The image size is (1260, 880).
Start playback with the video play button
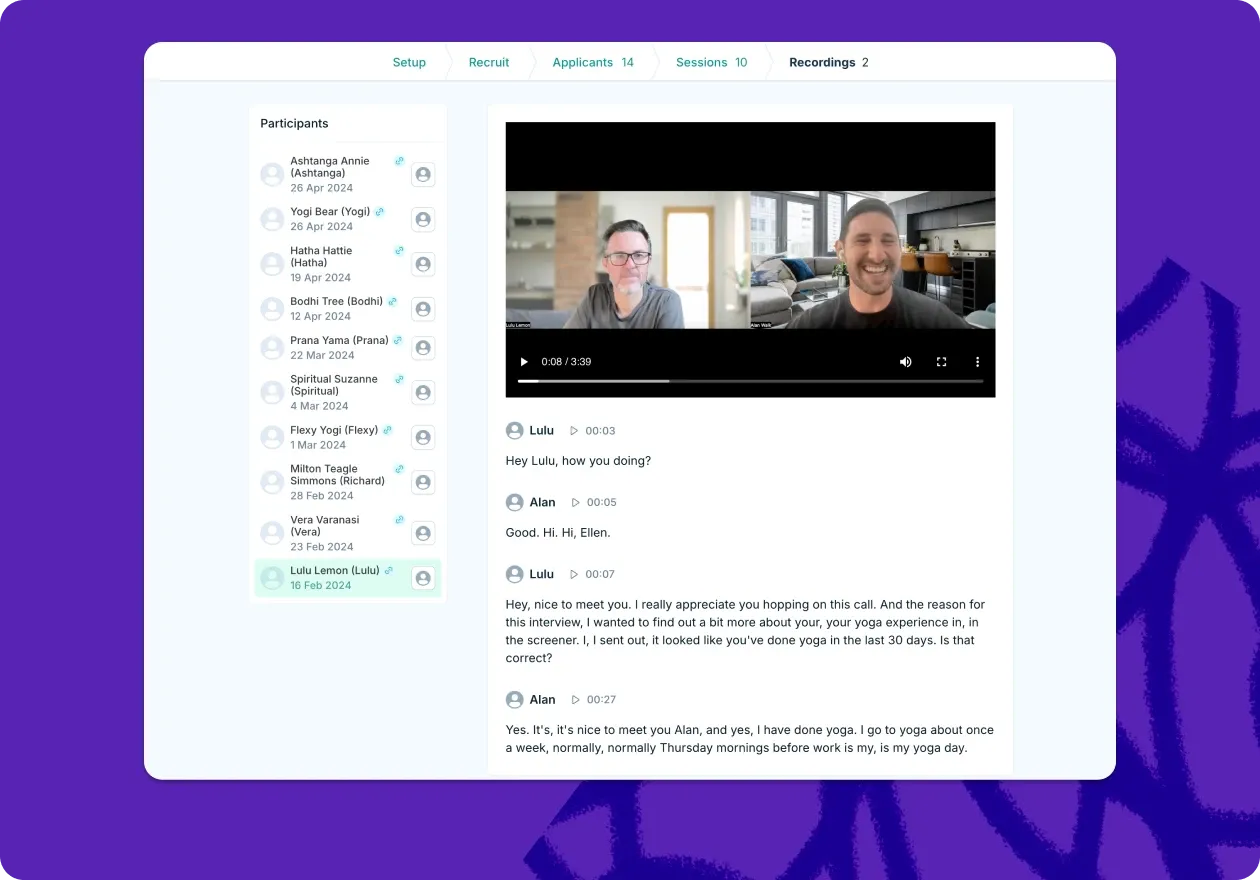pos(524,361)
